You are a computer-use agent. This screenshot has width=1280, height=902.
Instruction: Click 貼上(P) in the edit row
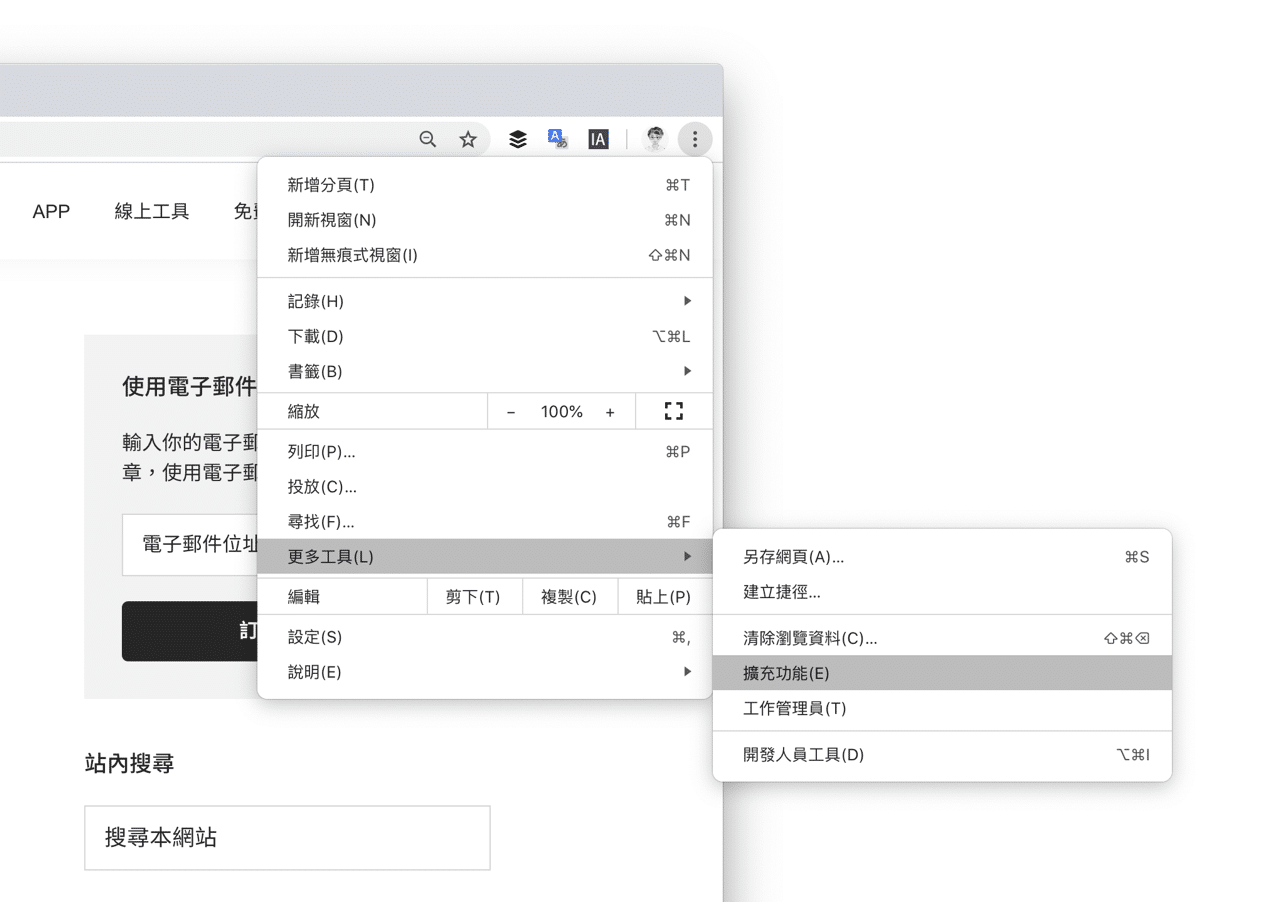pos(664,597)
